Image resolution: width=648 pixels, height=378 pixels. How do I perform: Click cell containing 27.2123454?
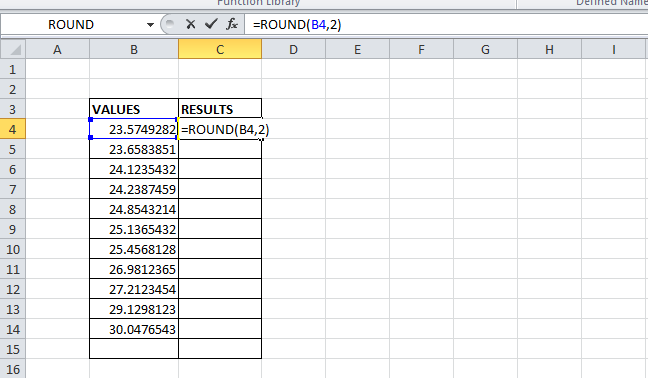(x=134, y=290)
